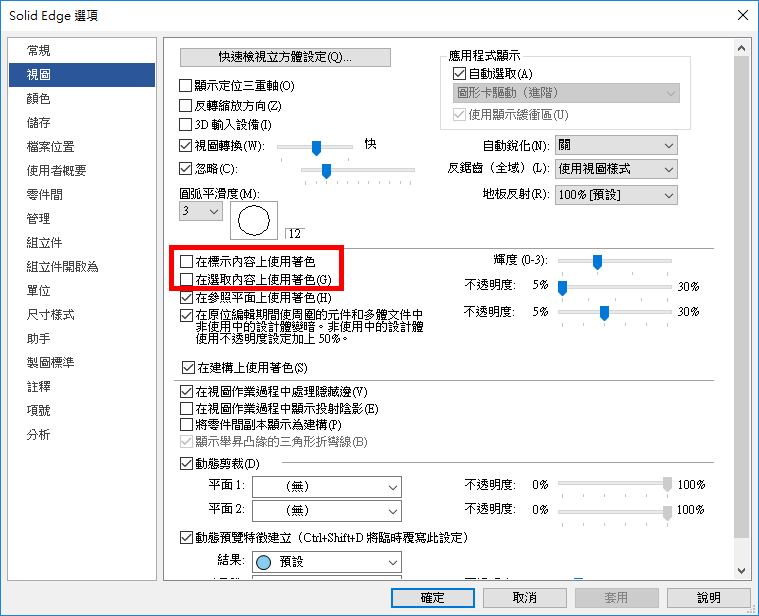Click 平面 1 不透明度 slider handle
This screenshot has height=616, width=759.
(667, 484)
